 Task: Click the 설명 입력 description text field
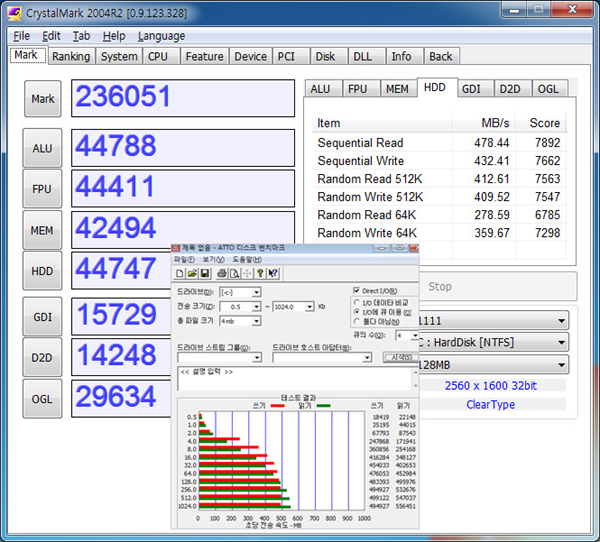[295, 379]
